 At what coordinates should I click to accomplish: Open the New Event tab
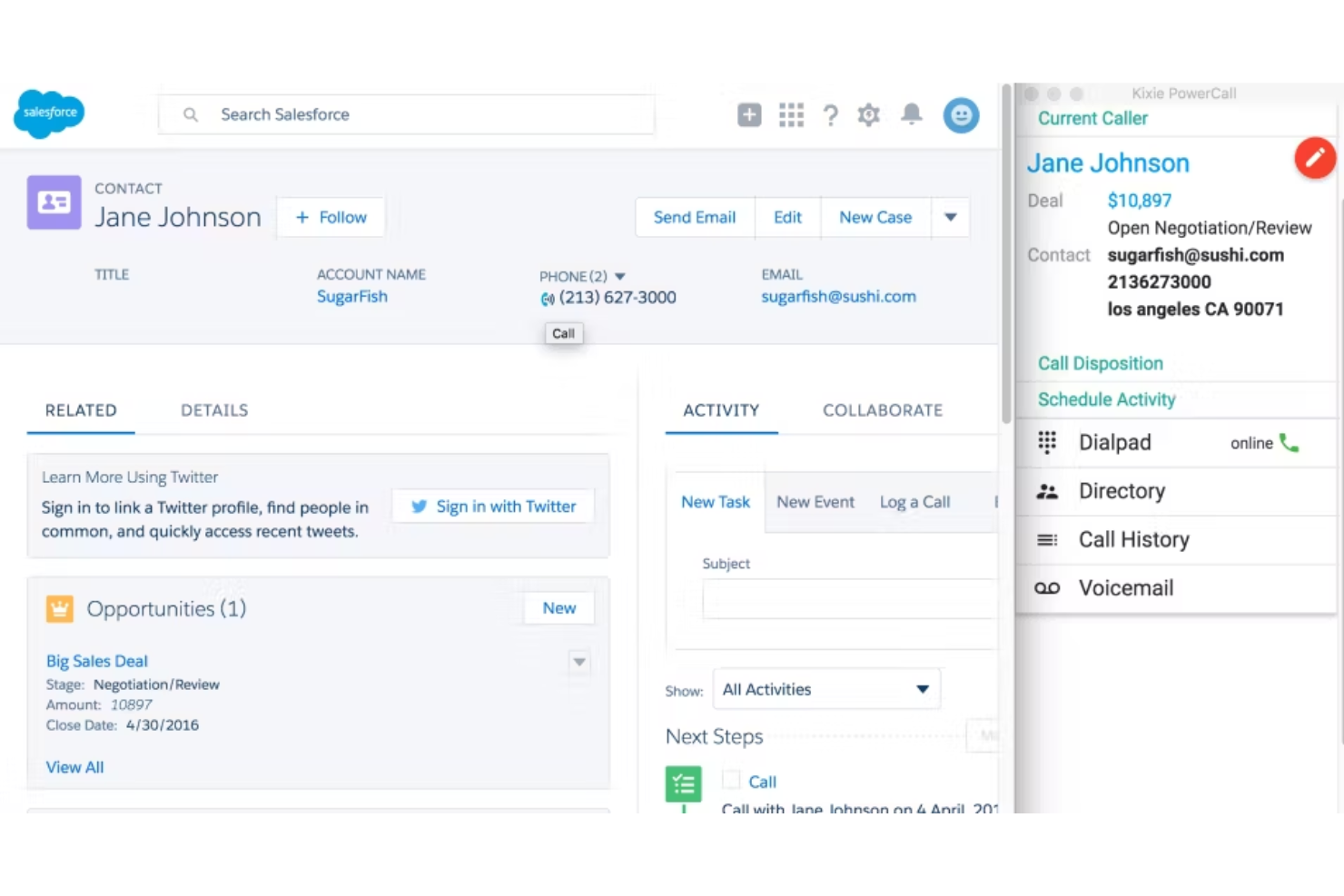(x=815, y=502)
